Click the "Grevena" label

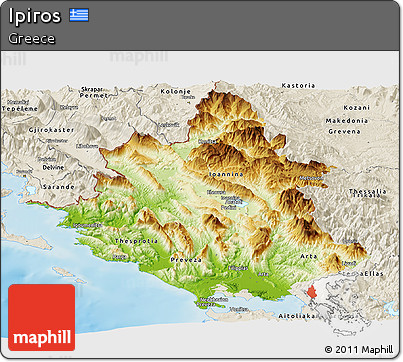coord(344,132)
